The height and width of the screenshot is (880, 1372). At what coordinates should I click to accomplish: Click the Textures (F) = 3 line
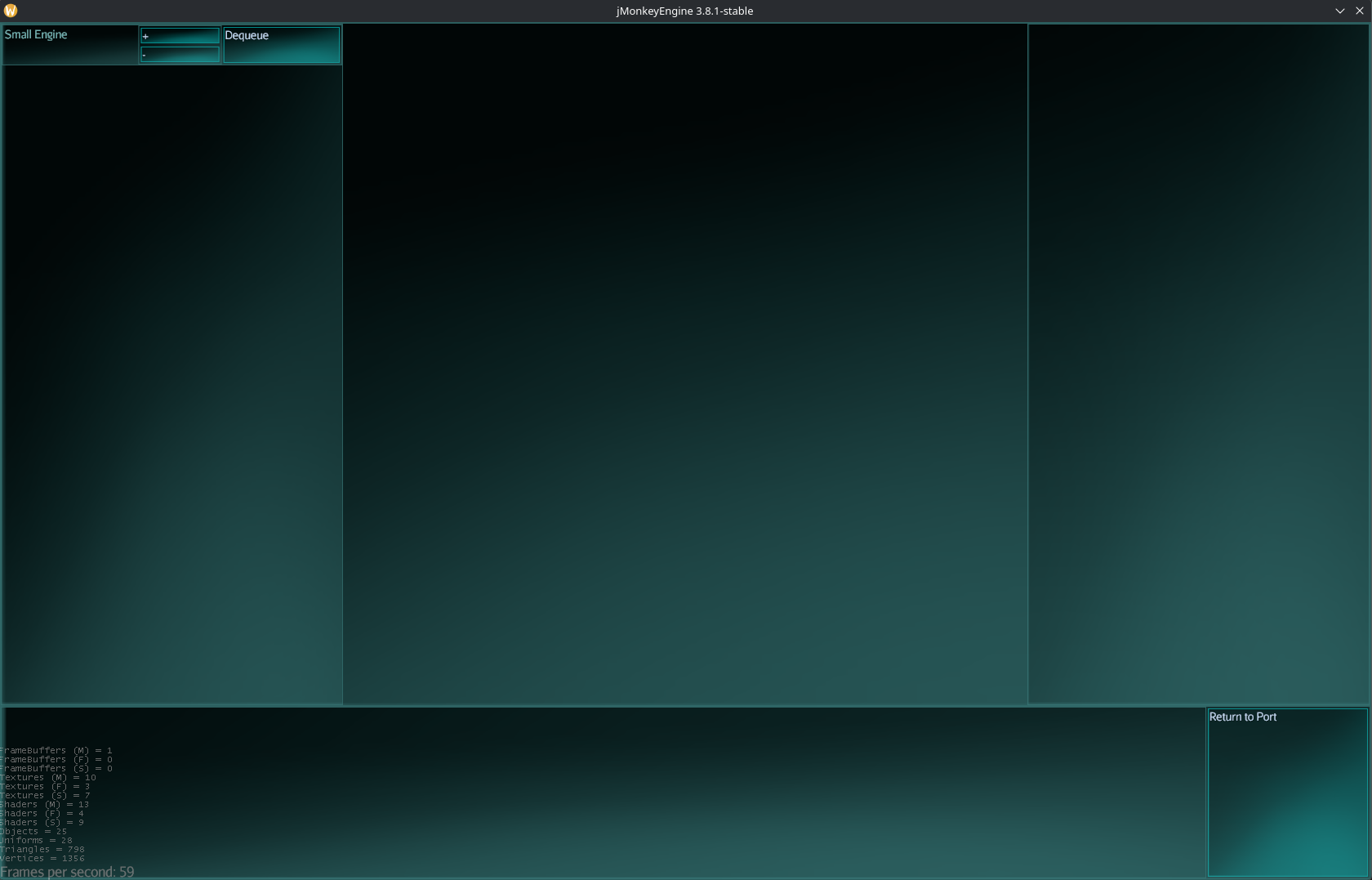[45, 787]
